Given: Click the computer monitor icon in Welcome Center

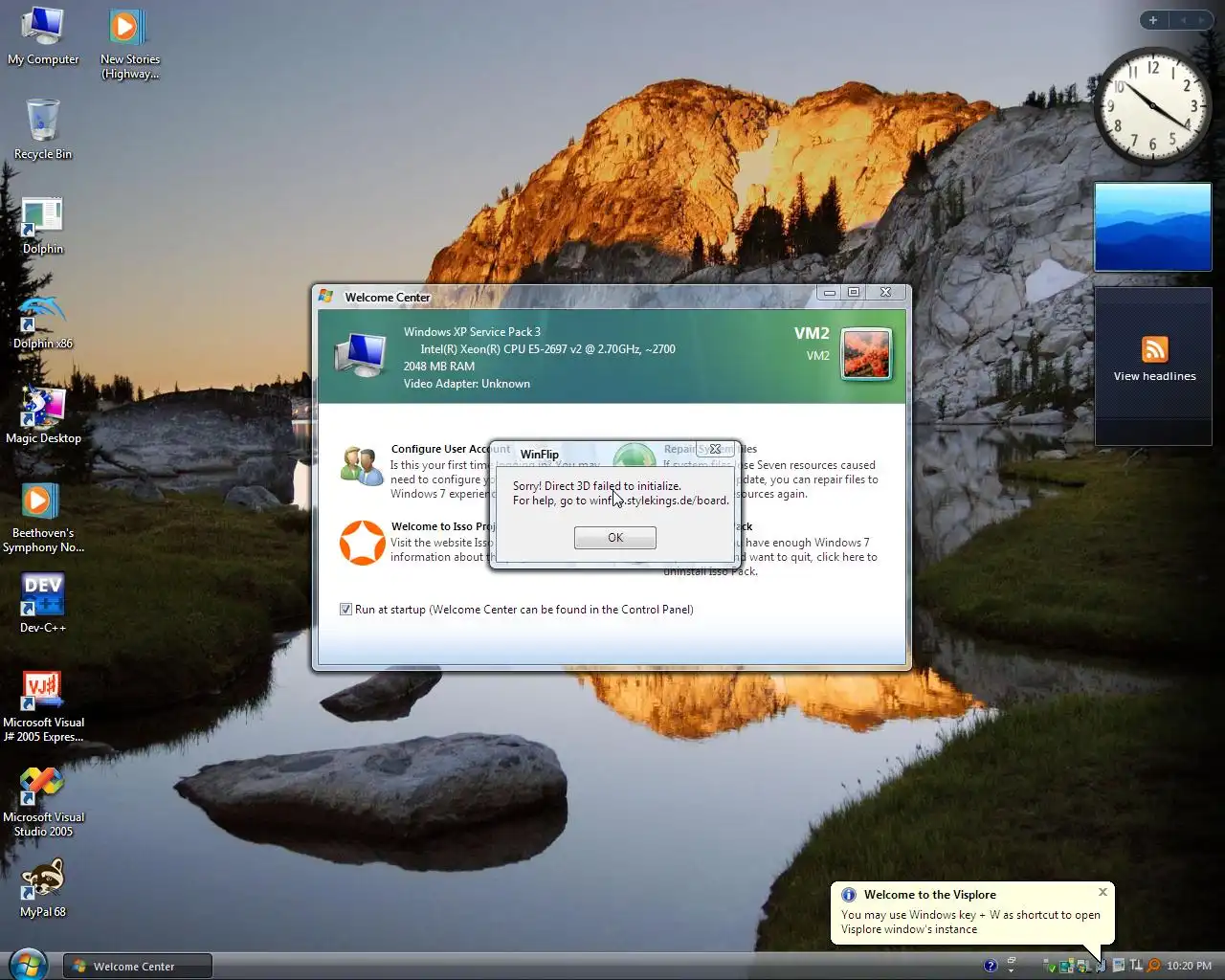Looking at the screenshot, I should click(360, 355).
